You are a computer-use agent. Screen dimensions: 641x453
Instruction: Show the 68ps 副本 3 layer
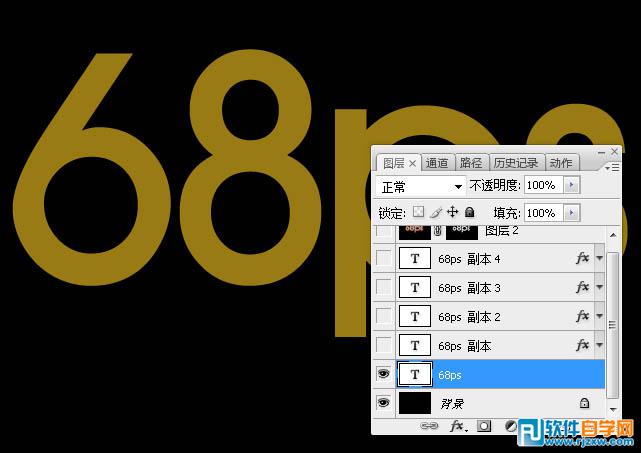coord(383,287)
